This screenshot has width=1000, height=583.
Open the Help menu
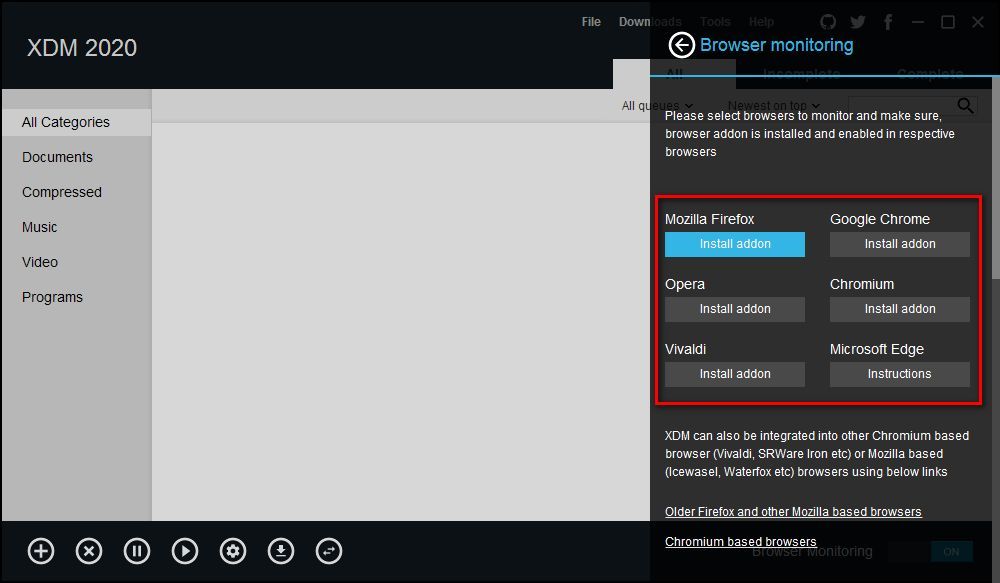[x=761, y=22]
